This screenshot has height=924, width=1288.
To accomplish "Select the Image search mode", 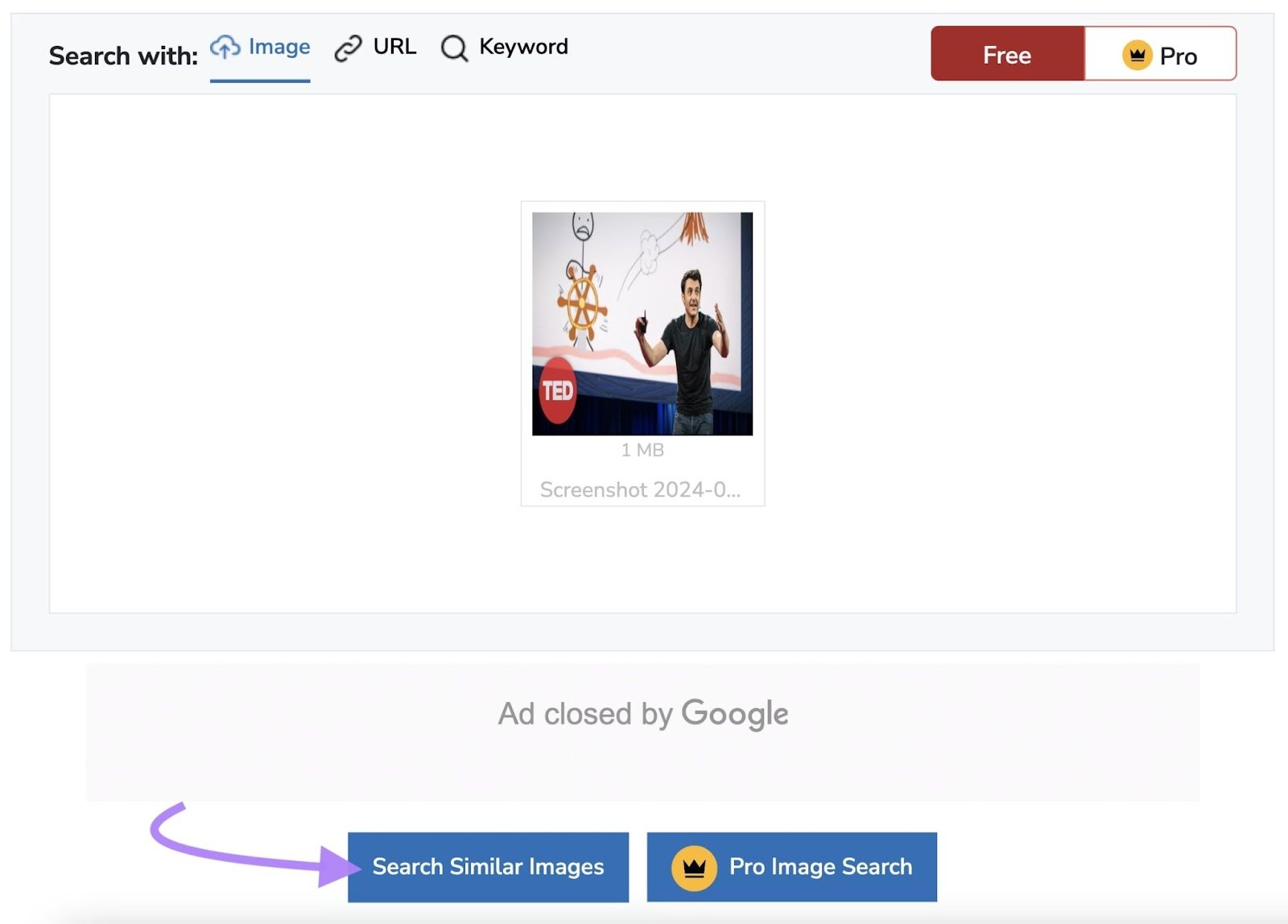I will (278, 47).
